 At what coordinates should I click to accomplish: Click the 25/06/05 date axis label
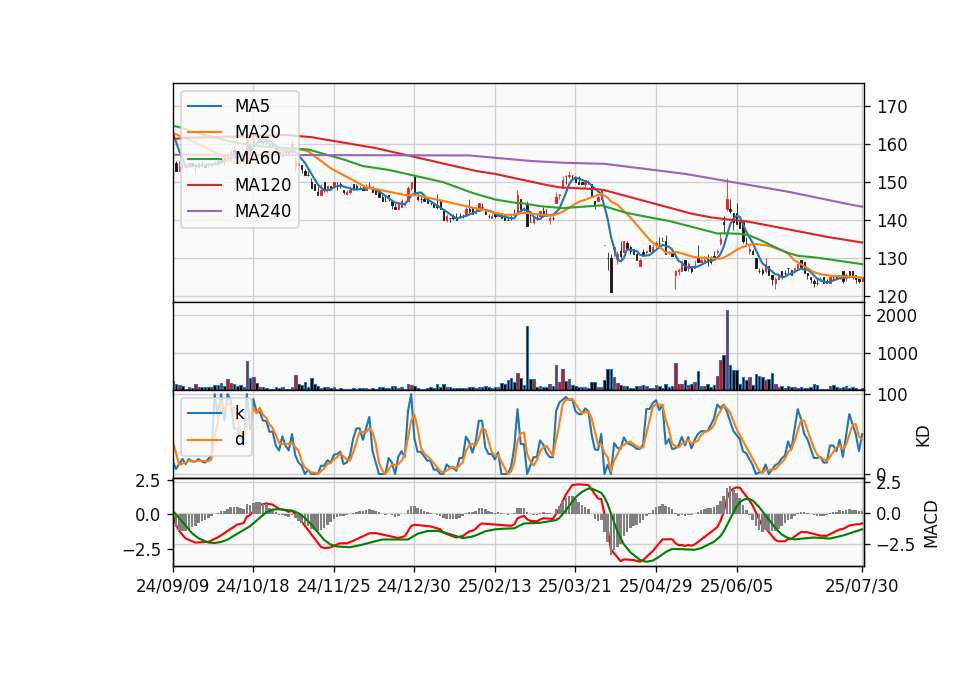(737, 586)
